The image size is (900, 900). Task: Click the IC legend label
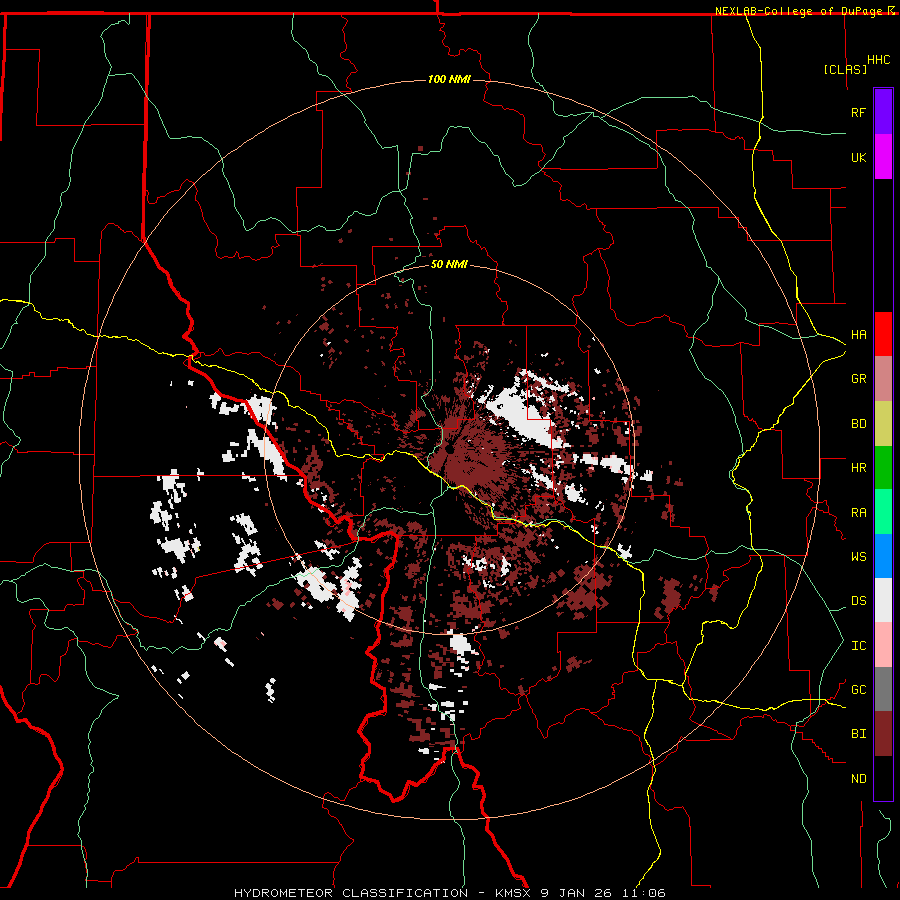(858, 646)
